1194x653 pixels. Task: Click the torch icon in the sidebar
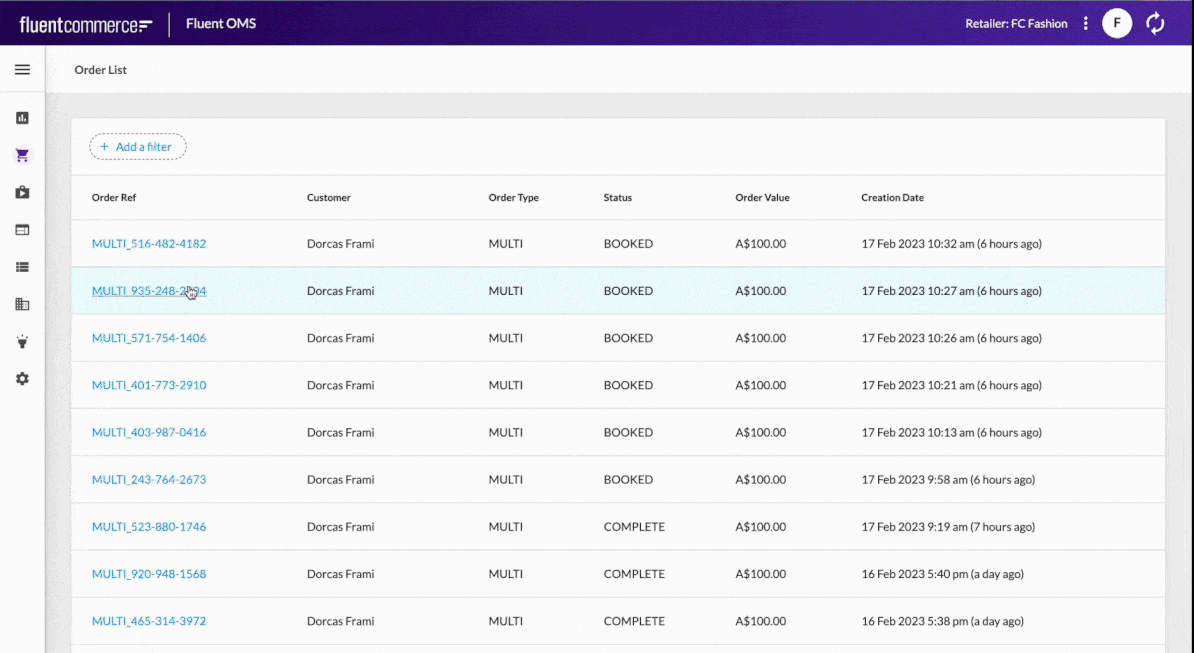point(22,341)
